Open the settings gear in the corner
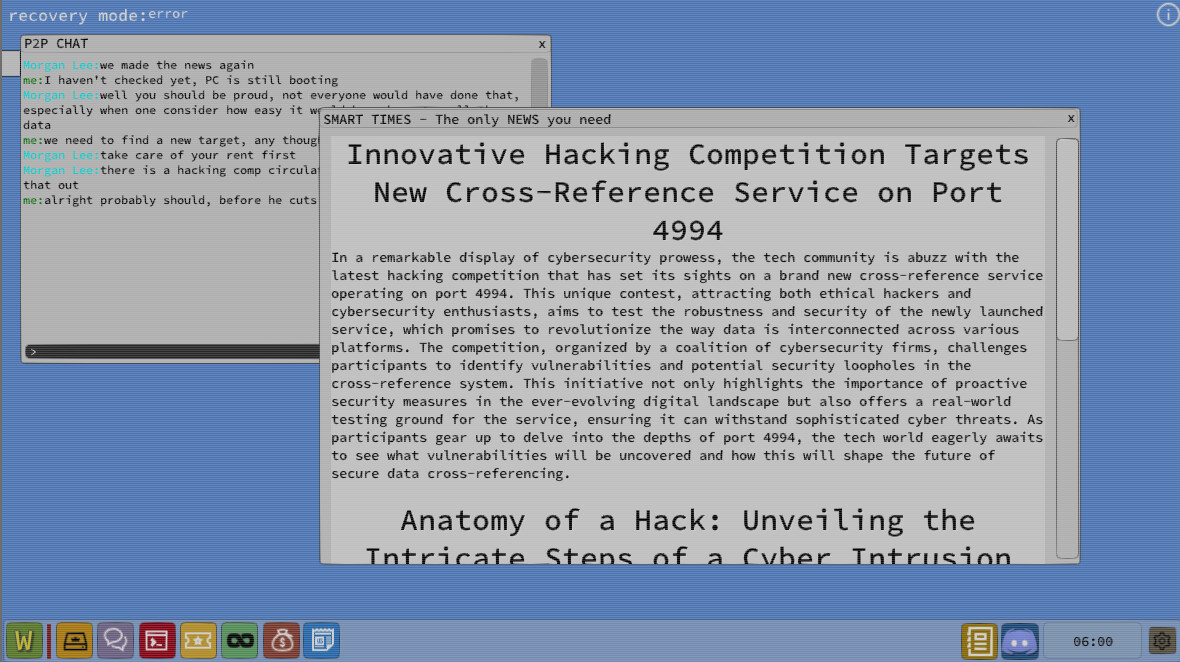1180x662 pixels. [1160, 640]
